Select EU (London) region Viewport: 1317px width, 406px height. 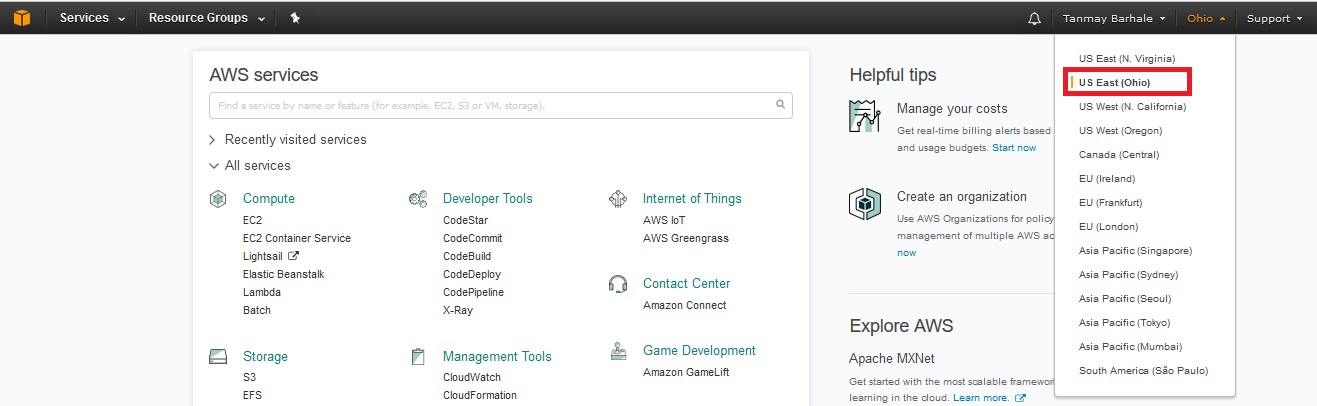[1108, 226]
